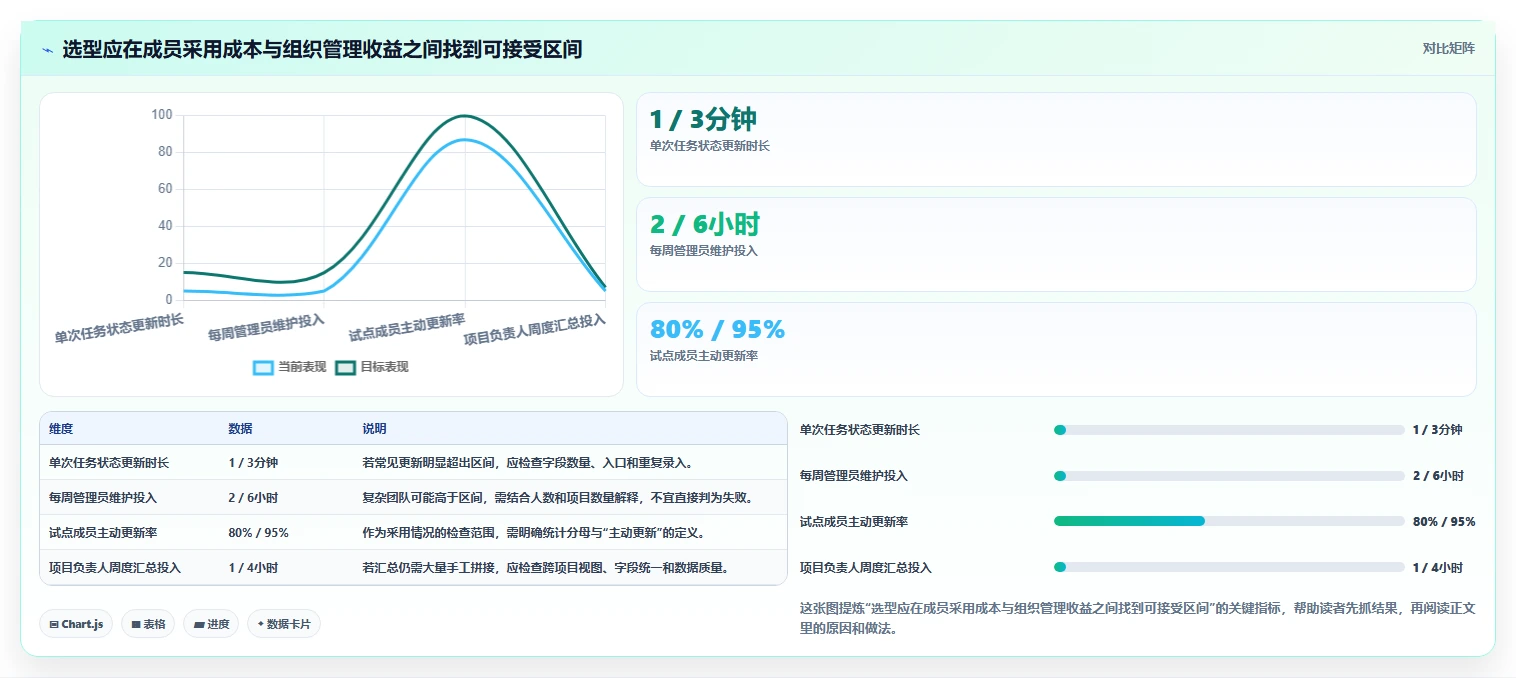This screenshot has height=678, width=1516.
Task: Click the 单次任务状态更新时长 progress bar
Action: click(x=1229, y=430)
